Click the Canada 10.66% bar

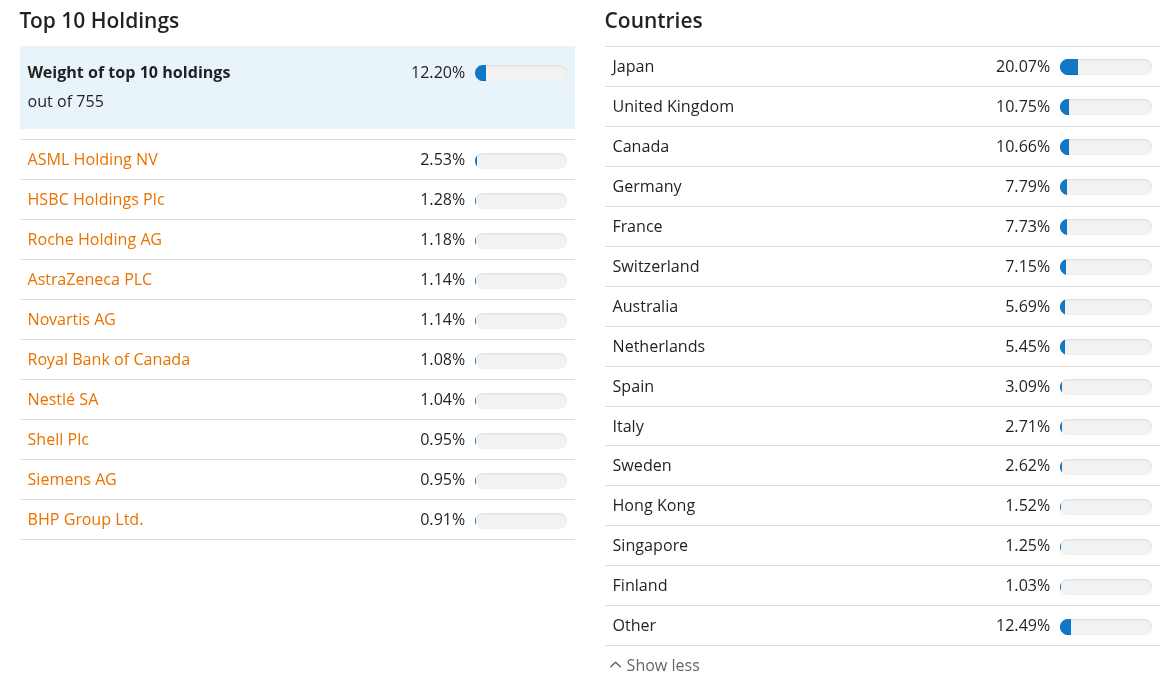(x=1105, y=147)
